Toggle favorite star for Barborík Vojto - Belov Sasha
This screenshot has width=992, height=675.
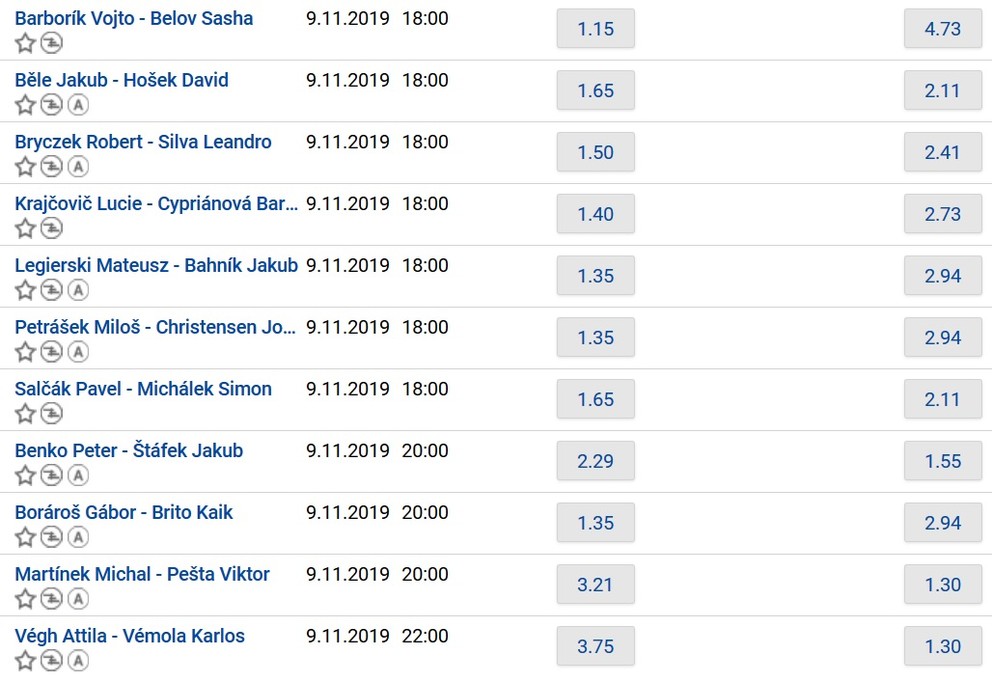pos(25,43)
